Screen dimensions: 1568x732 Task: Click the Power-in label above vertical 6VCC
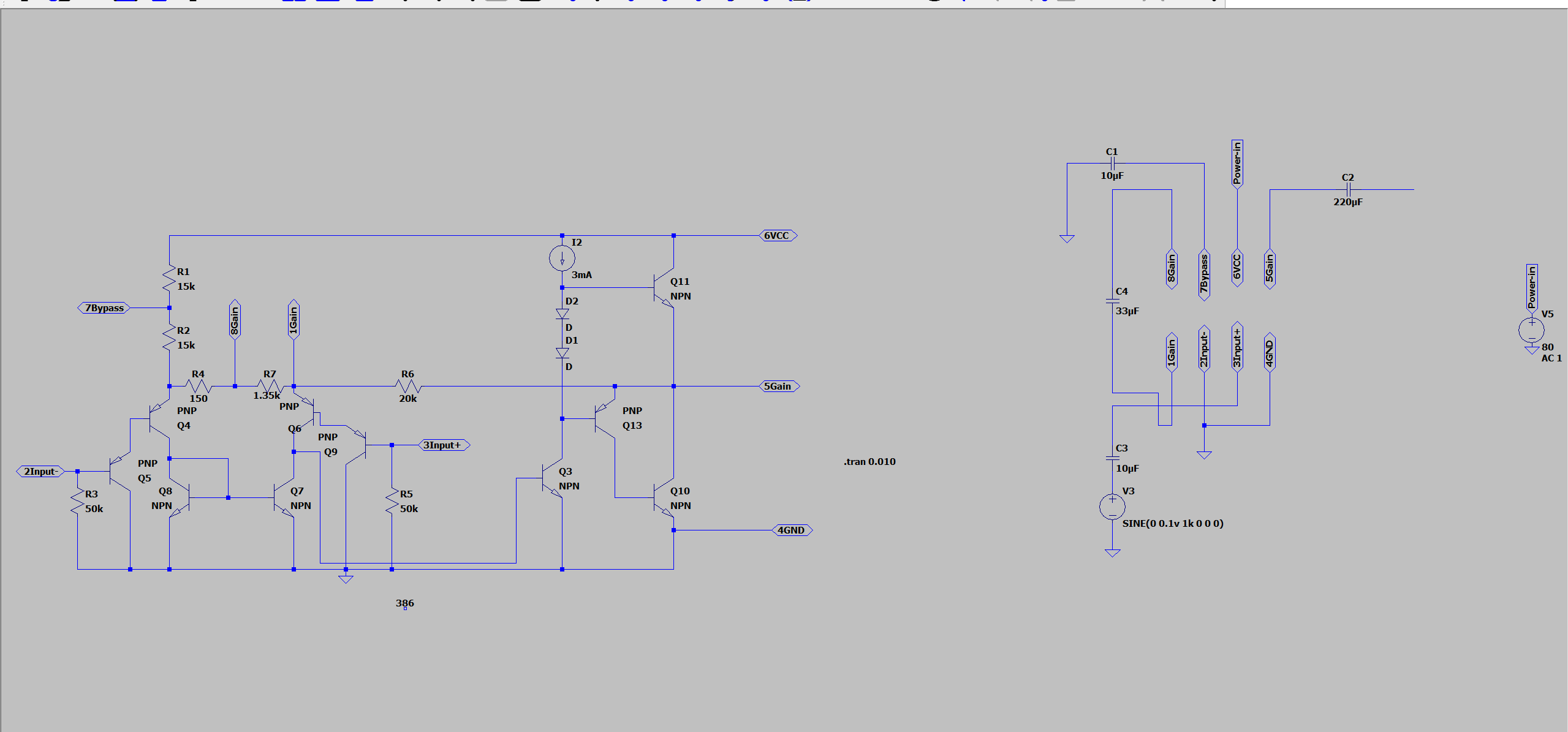[x=1237, y=164]
